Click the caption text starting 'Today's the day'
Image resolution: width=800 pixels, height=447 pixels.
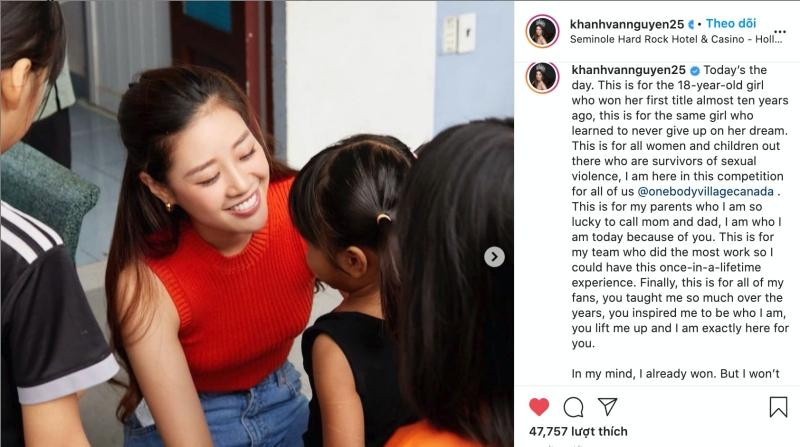click(680, 207)
